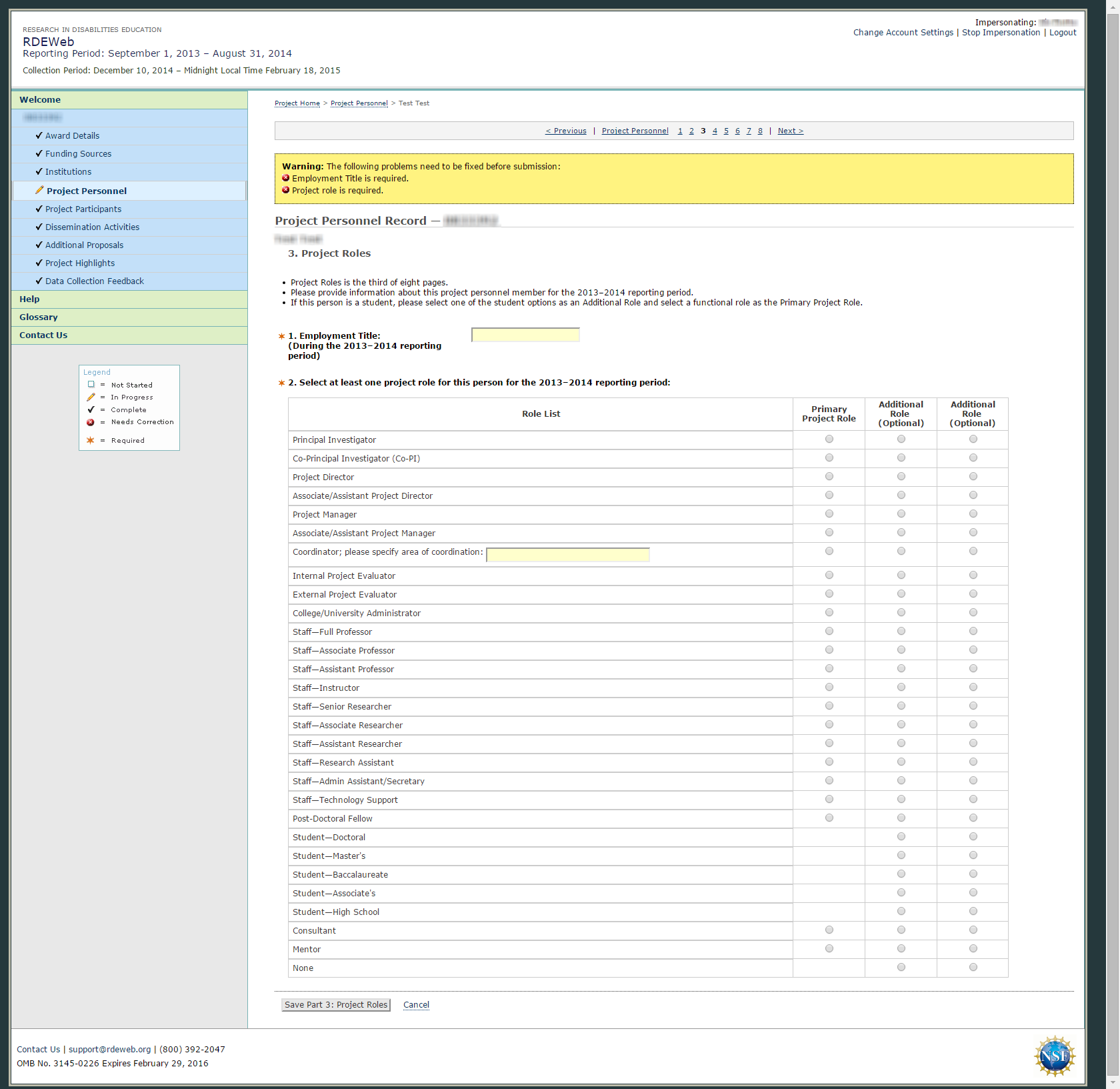Click the checkmark icon beside Data Collection Feedback

(x=39, y=281)
